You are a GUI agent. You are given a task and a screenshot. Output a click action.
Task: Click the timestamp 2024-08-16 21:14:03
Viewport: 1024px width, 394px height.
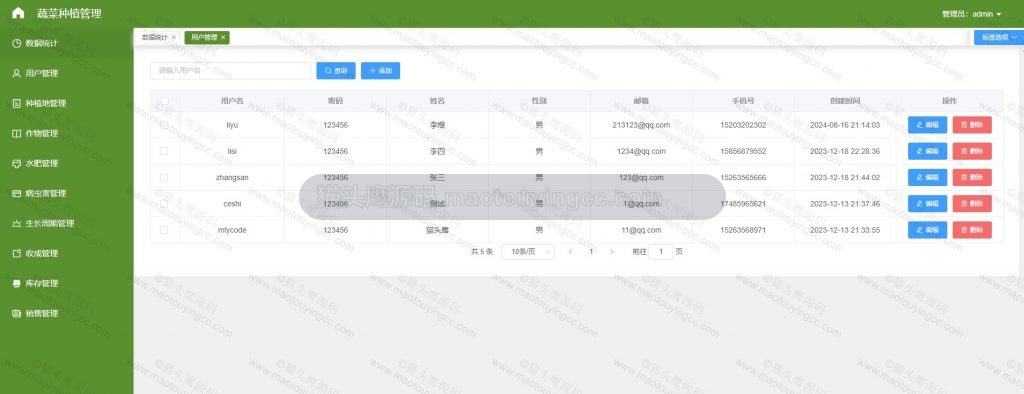point(845,125)
